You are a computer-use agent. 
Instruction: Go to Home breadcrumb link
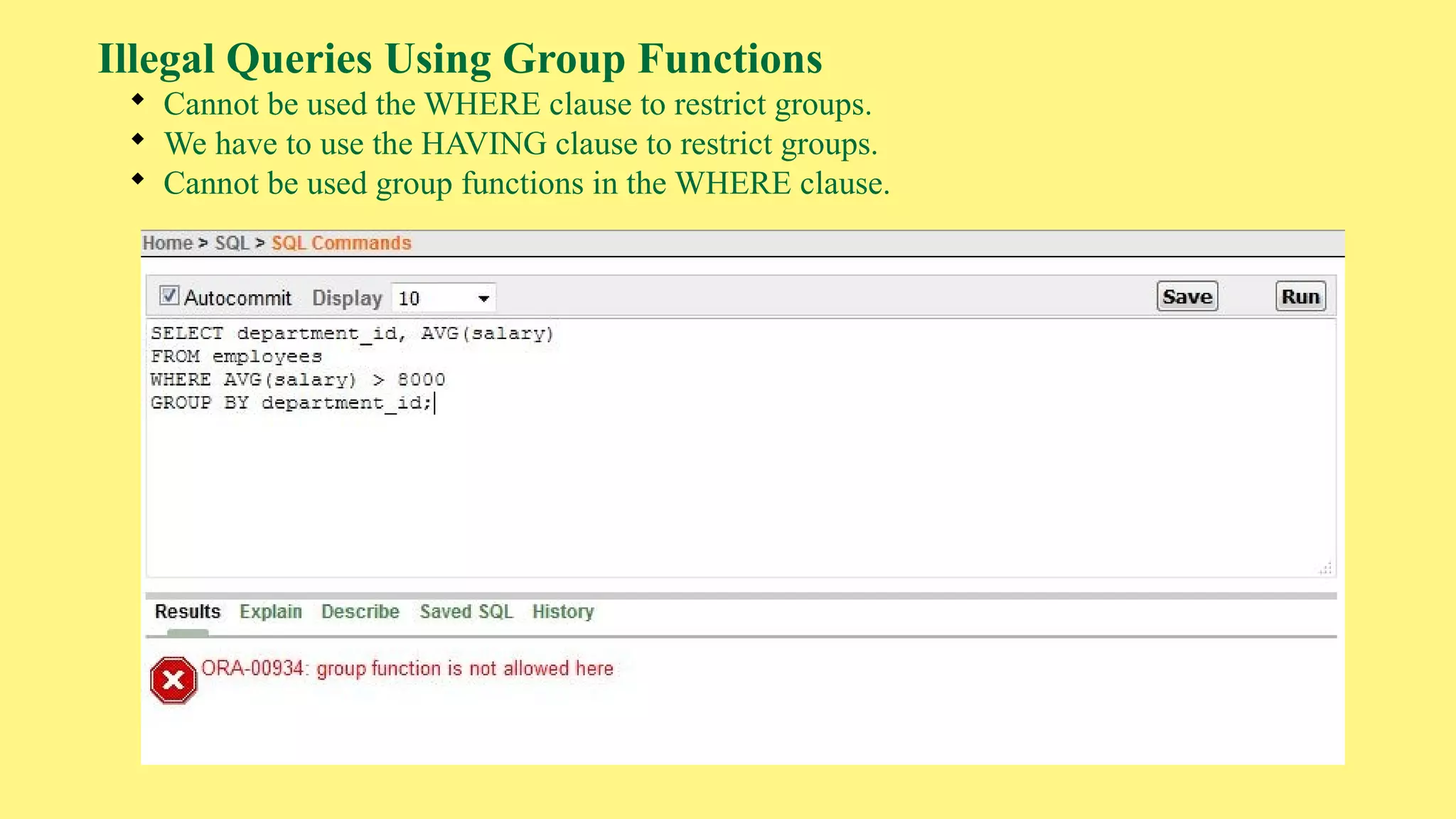tap(167, 243)
